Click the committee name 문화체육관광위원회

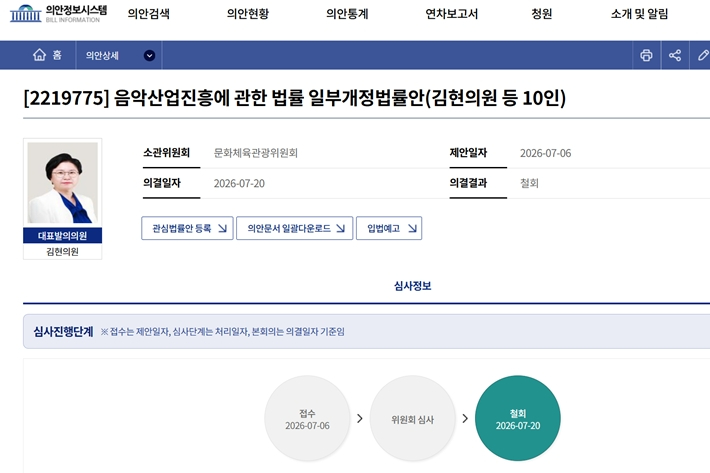[256, 153]
